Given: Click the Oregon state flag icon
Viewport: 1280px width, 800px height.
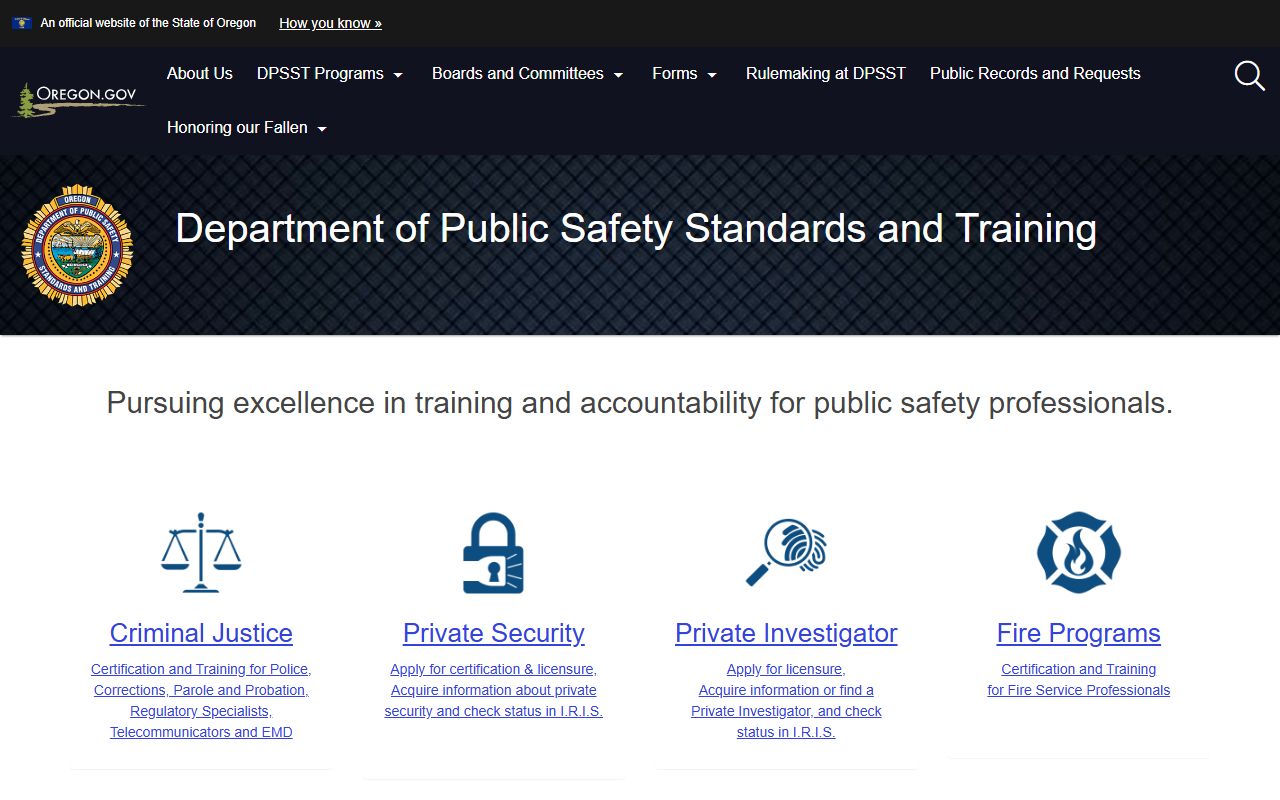Looking at the screenshot, I should click(21, 23).
